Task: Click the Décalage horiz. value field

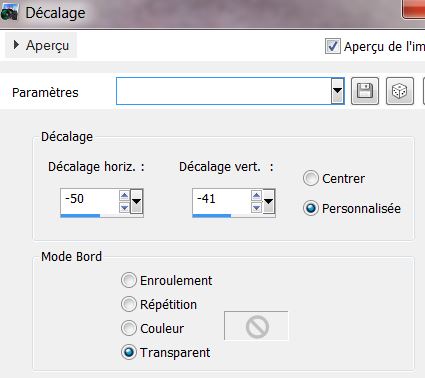Action: 89,199
